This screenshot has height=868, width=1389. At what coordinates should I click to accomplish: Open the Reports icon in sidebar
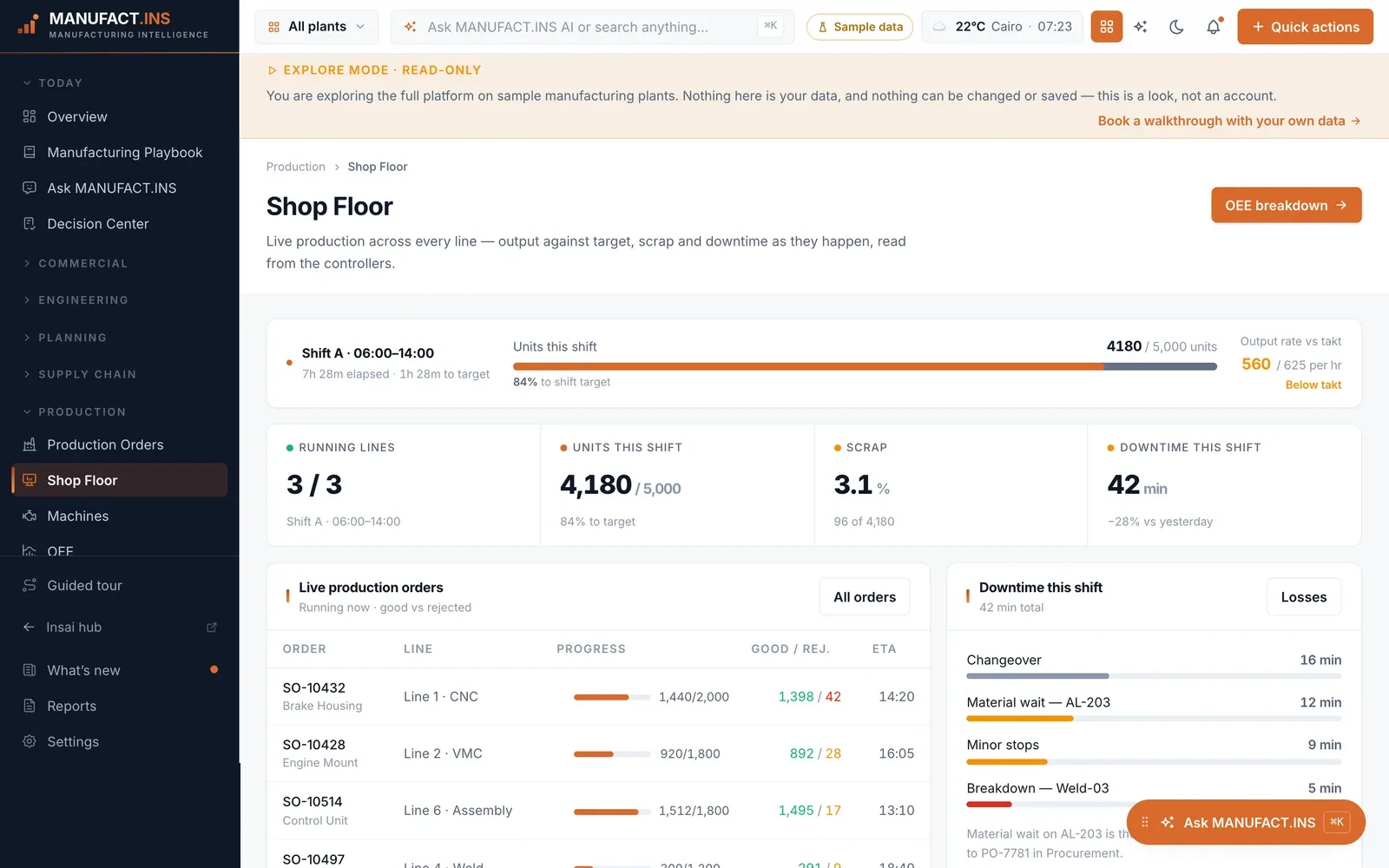coord(30,706)
